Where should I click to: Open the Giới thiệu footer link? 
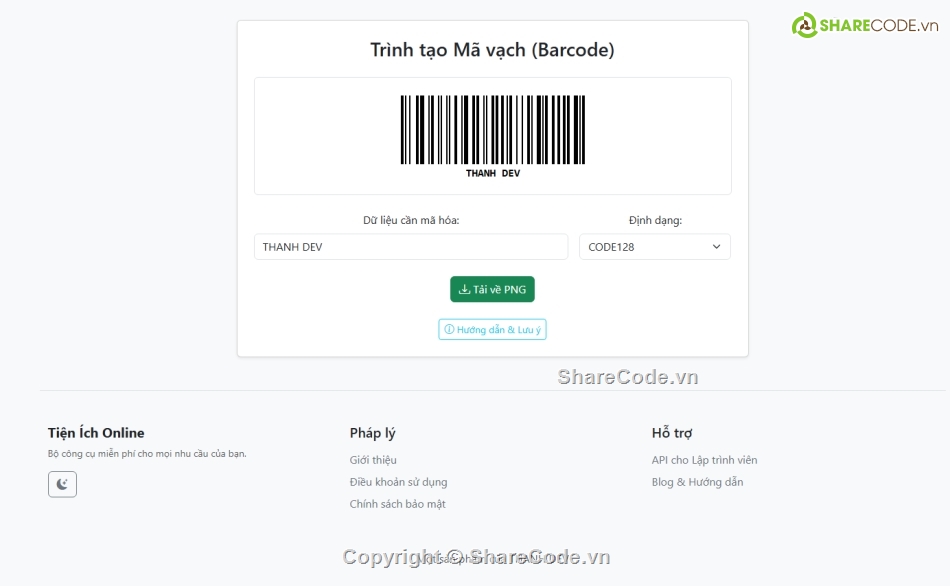pyautogui.click(x=373, y=460)
